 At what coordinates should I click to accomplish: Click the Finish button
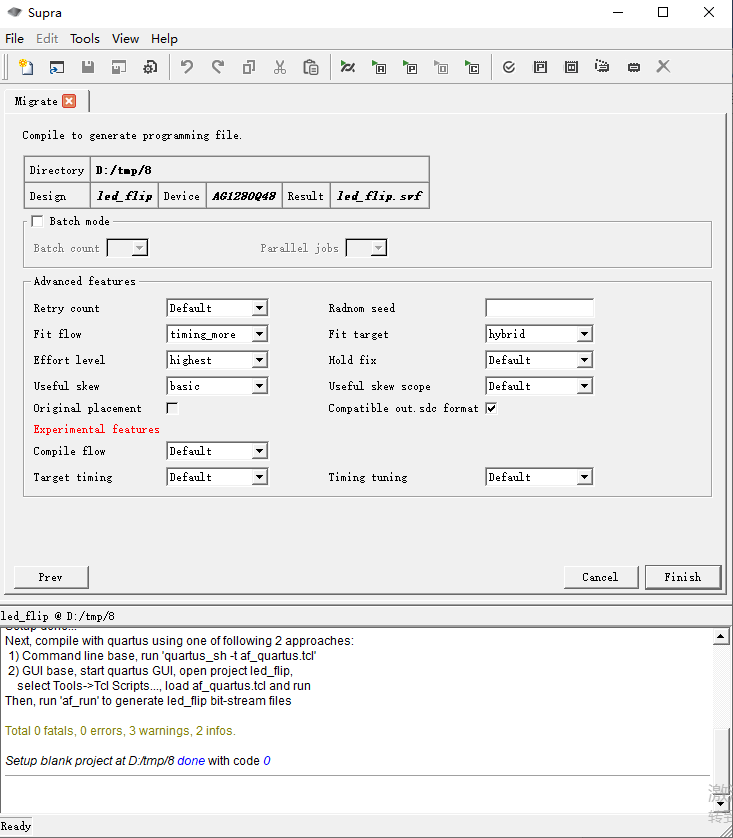pos(683,577)
